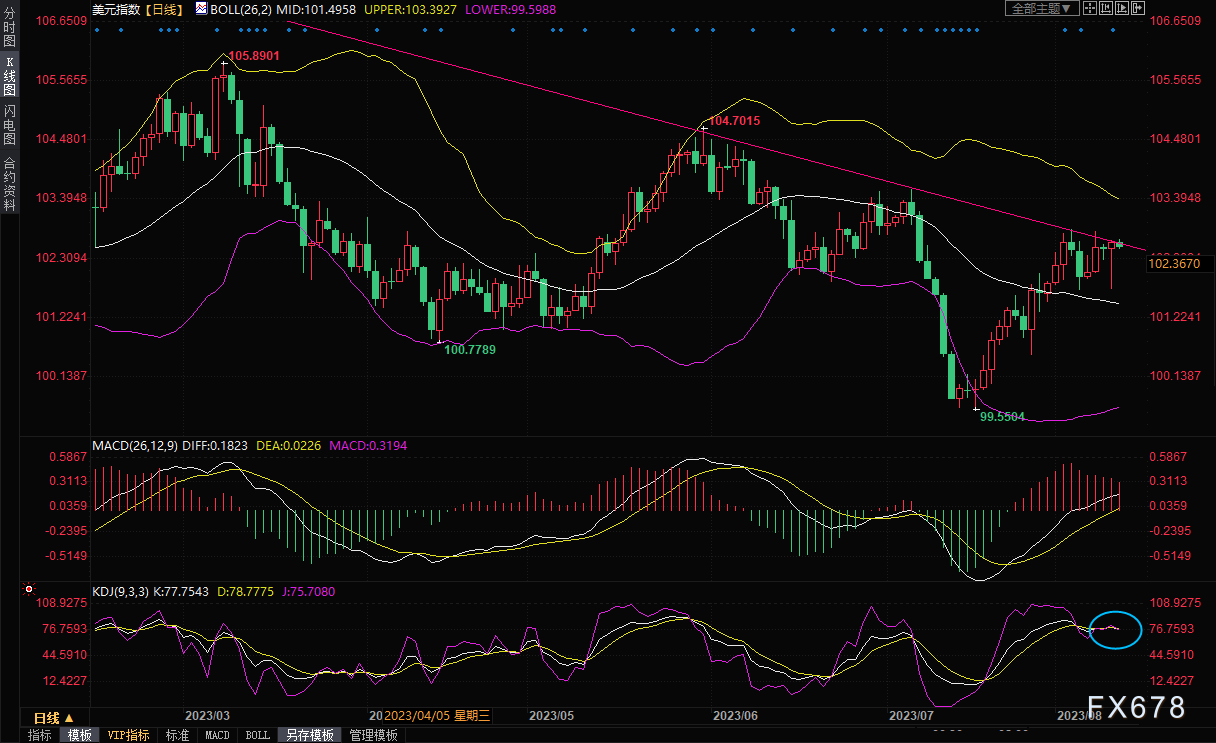Click the LOWER:99.5988 value
This screenshot has width=1216, height=743.
pos(510,8)
